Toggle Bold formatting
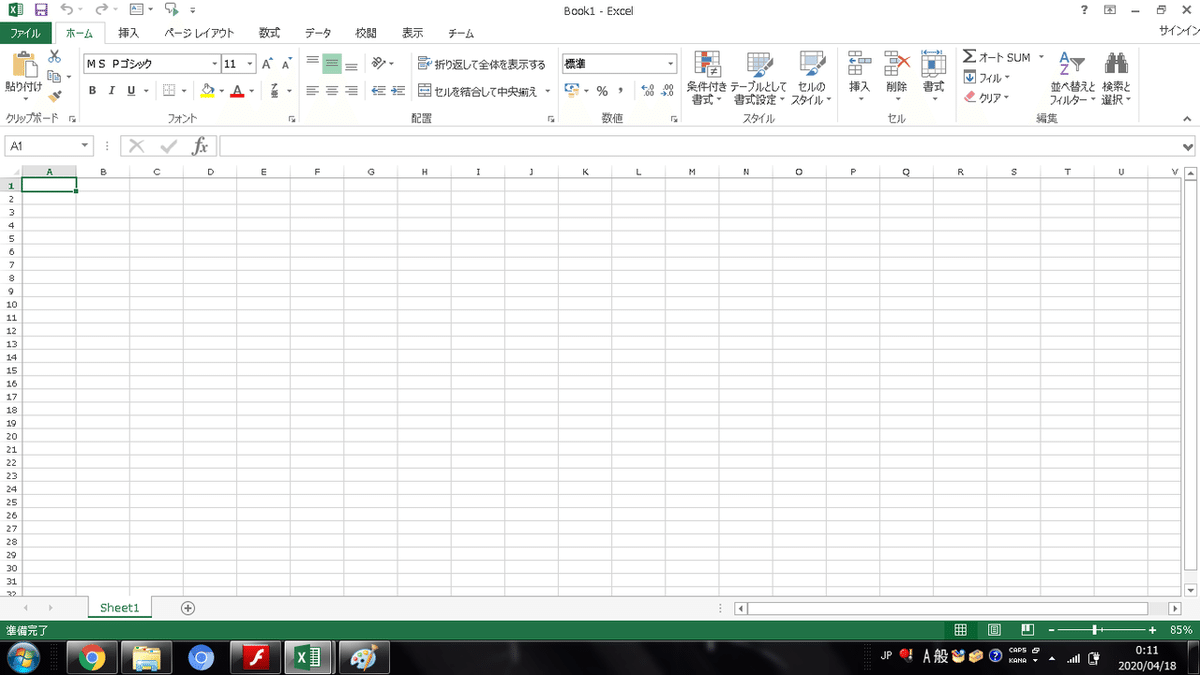Viewport: 1200px width, 675px height. tap(93, 91)
